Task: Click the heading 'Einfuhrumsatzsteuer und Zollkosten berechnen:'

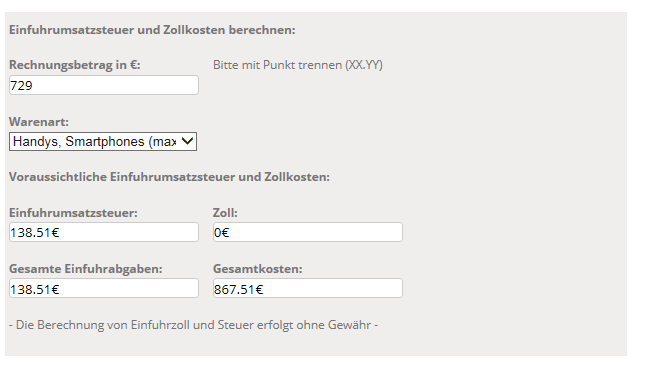Action: coord(152,30)
